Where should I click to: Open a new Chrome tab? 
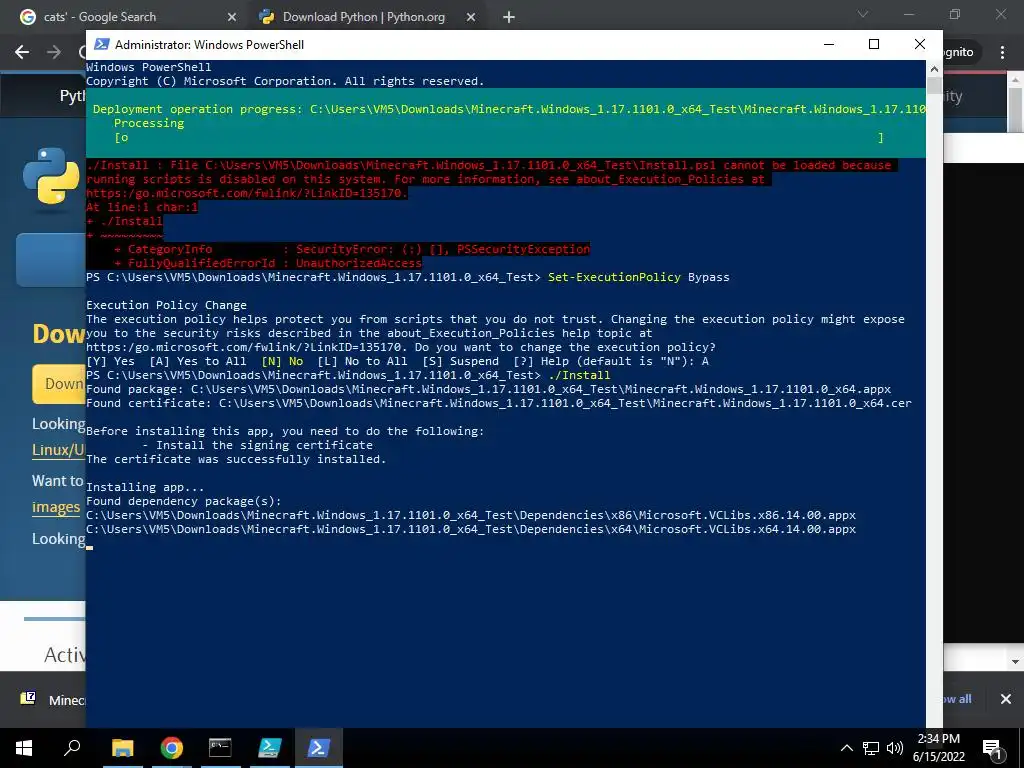[509, 18]
